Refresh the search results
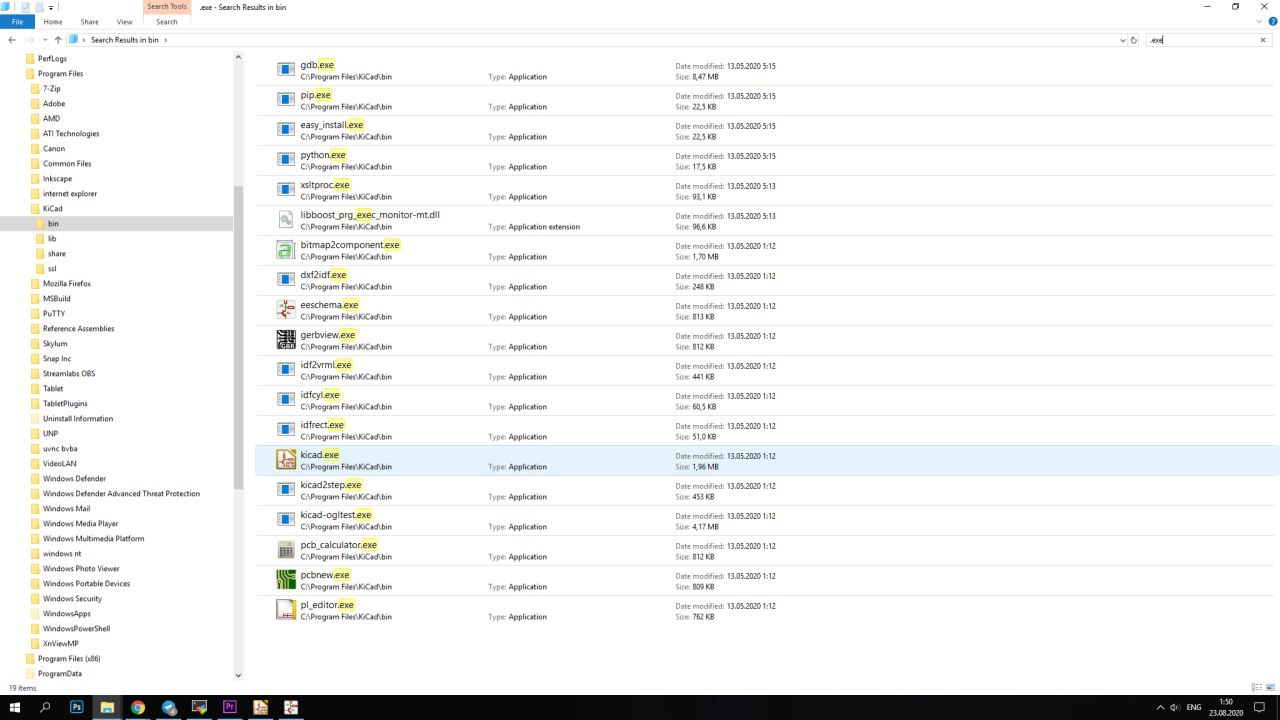Screen dimensions: 1280x720 coord(1133,40)
